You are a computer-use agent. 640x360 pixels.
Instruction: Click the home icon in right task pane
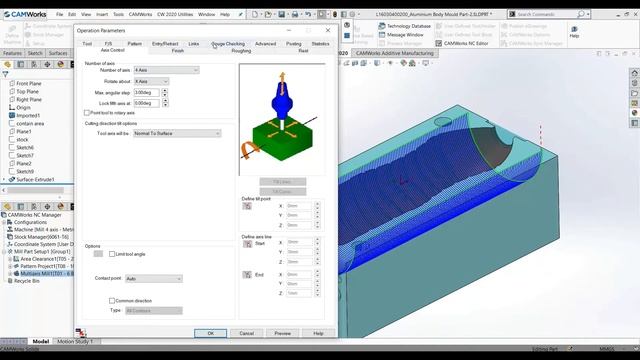634,73
